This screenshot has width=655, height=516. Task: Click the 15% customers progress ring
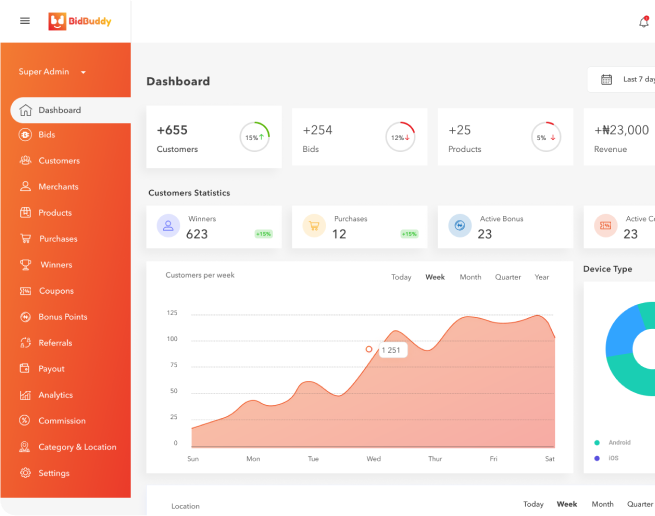pos(254,137)
